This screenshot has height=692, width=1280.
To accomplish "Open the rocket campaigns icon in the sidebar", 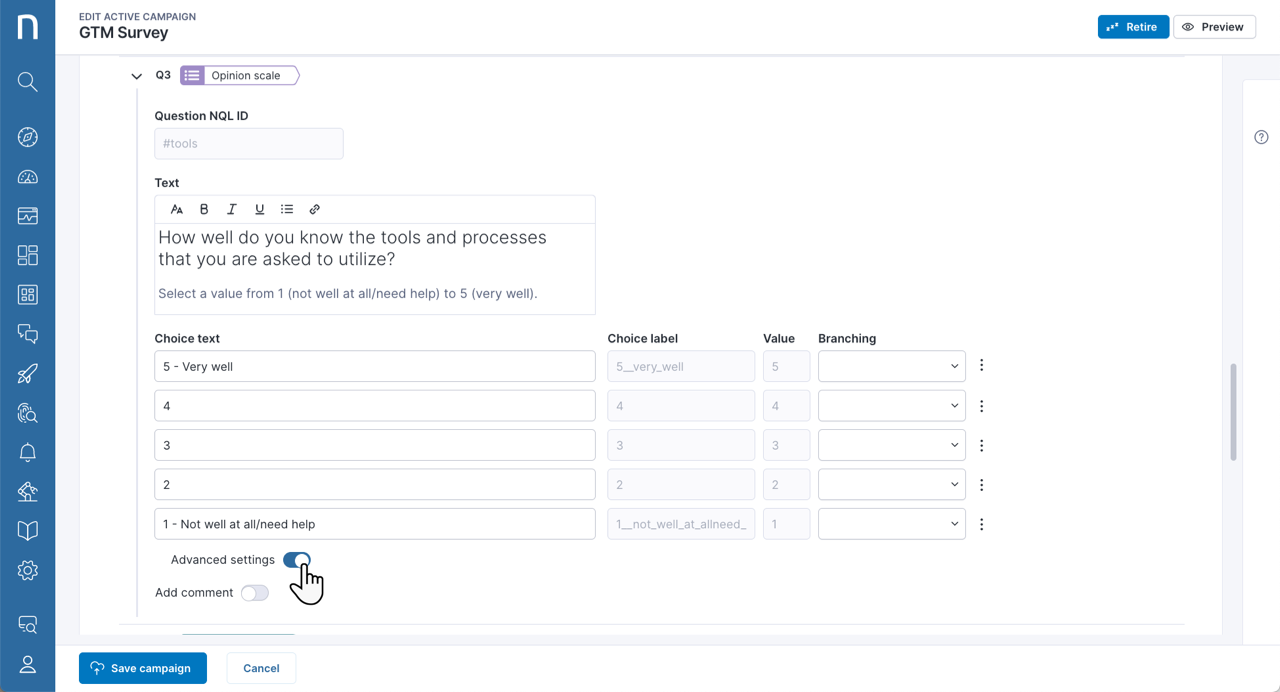I will pos(27,373).
